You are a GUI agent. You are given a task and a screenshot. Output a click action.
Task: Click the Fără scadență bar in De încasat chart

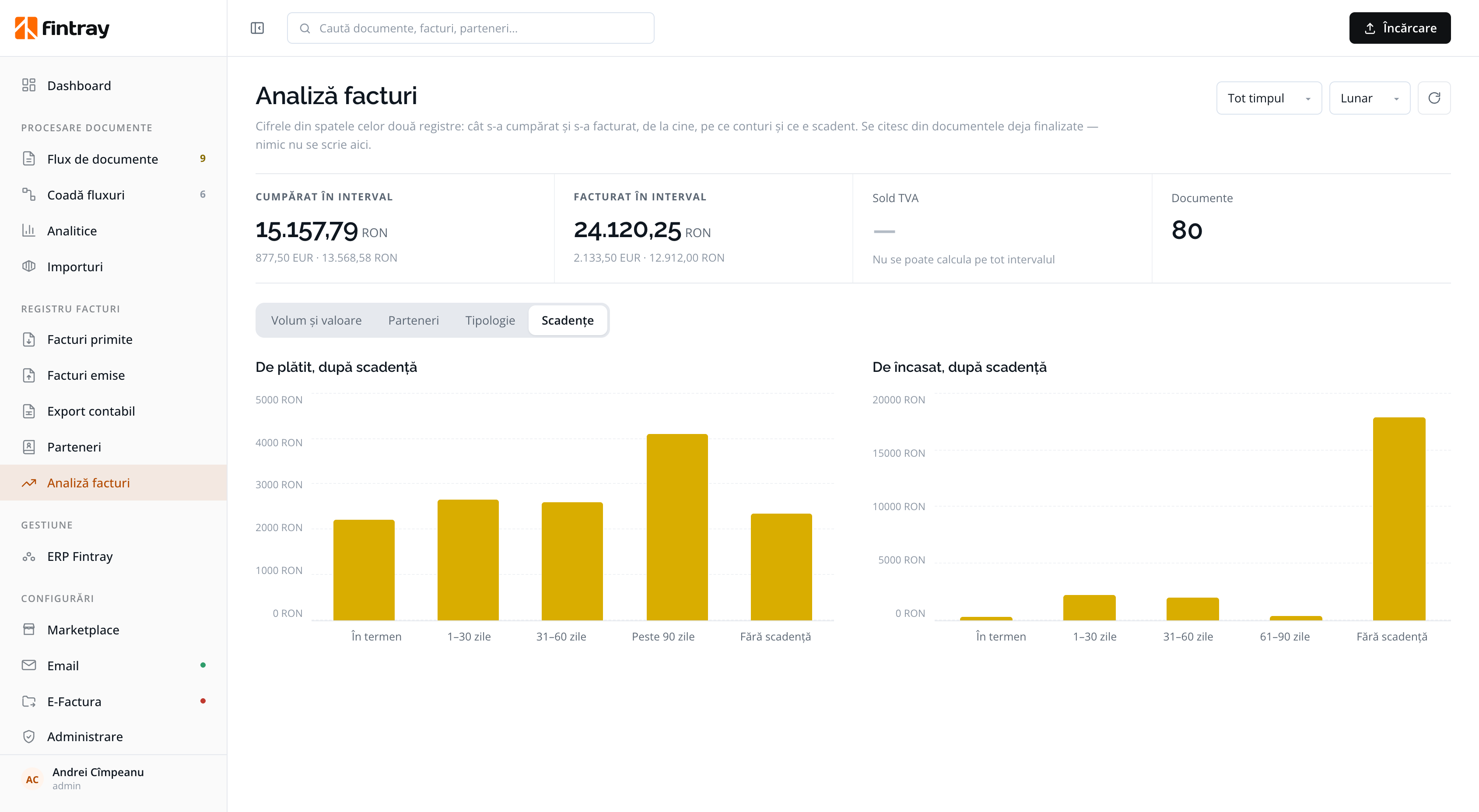click(1398, 519)
